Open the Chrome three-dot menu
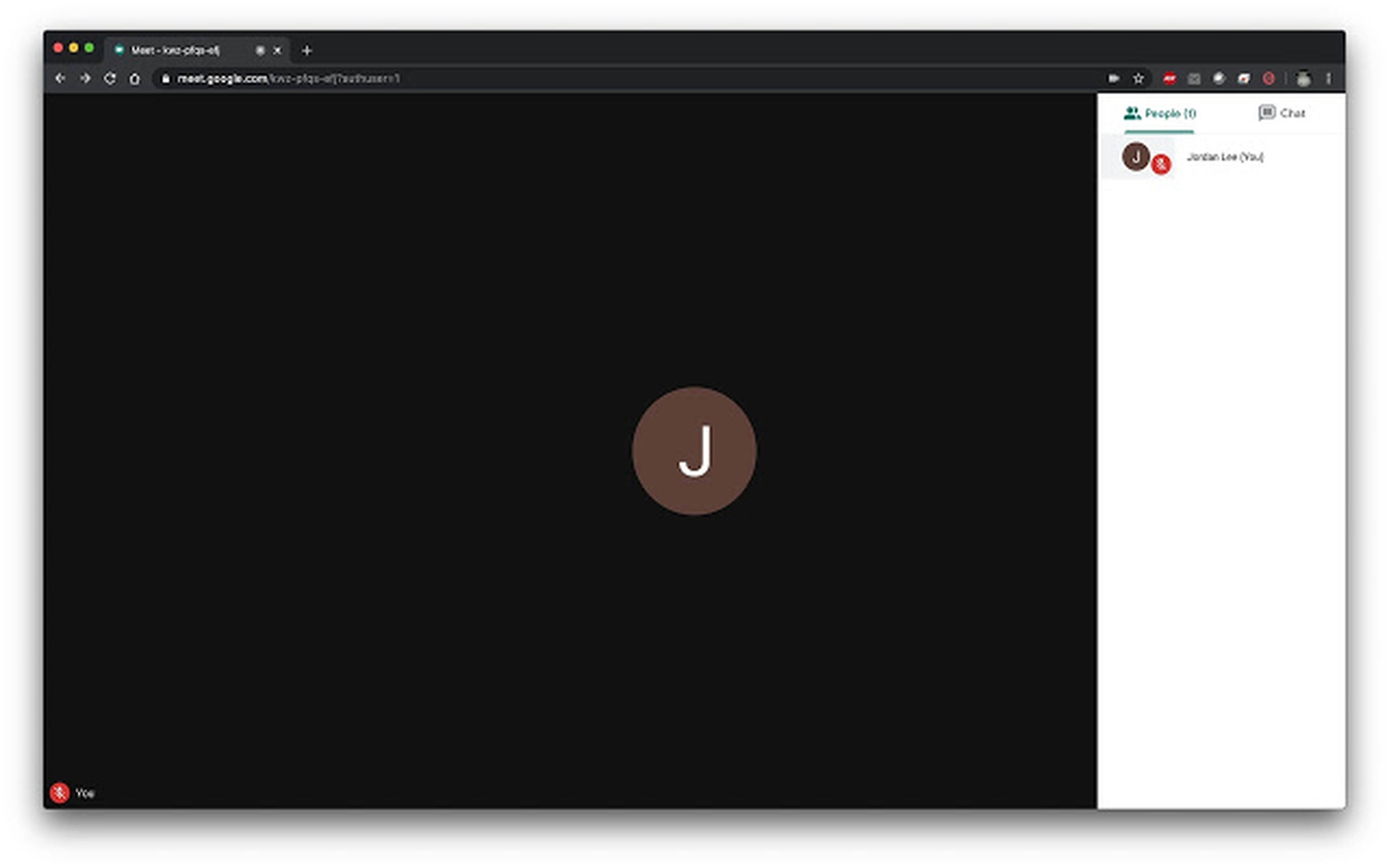 (x=1328, y=78)
